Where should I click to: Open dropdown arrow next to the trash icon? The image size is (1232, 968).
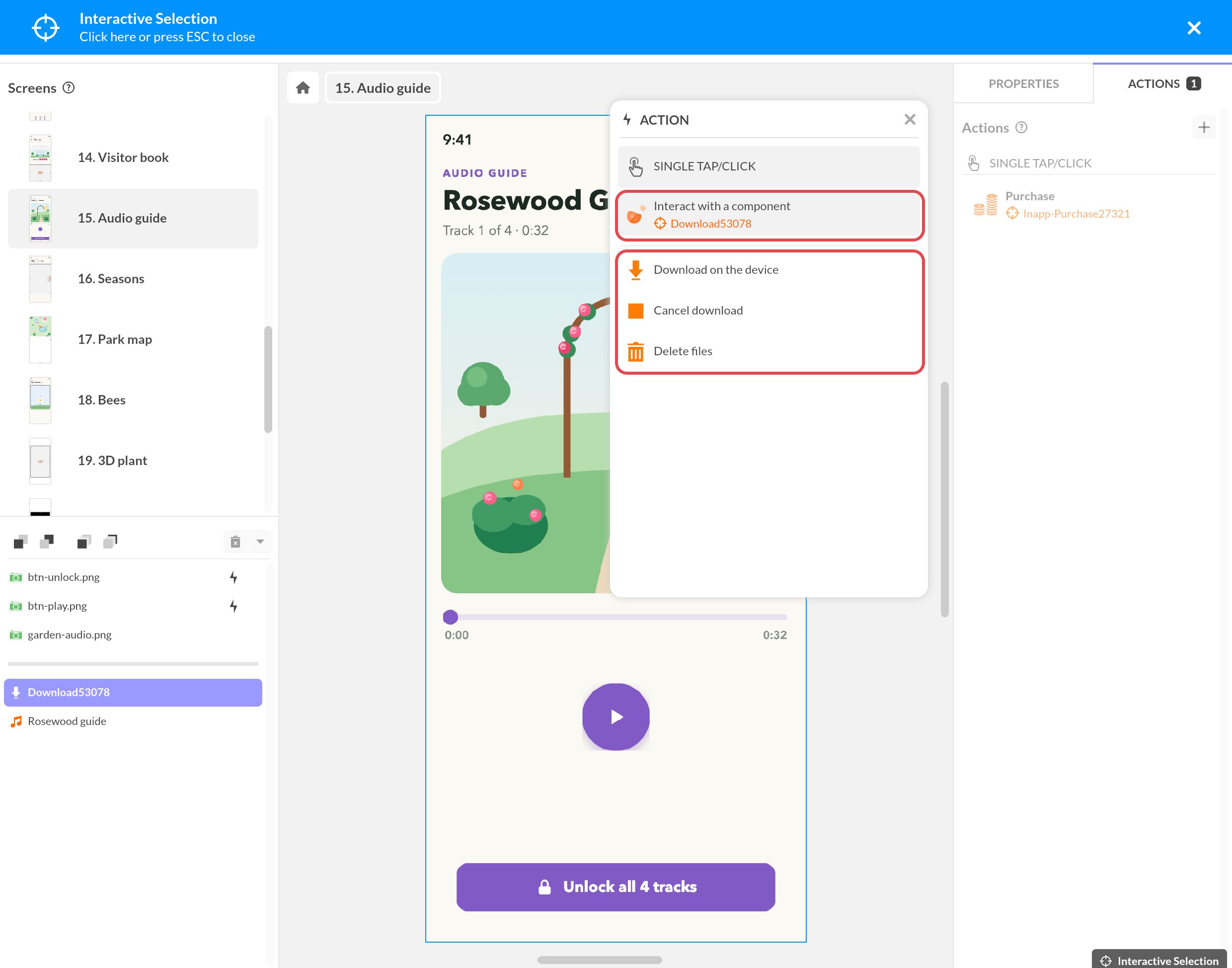tap(260, 542)
